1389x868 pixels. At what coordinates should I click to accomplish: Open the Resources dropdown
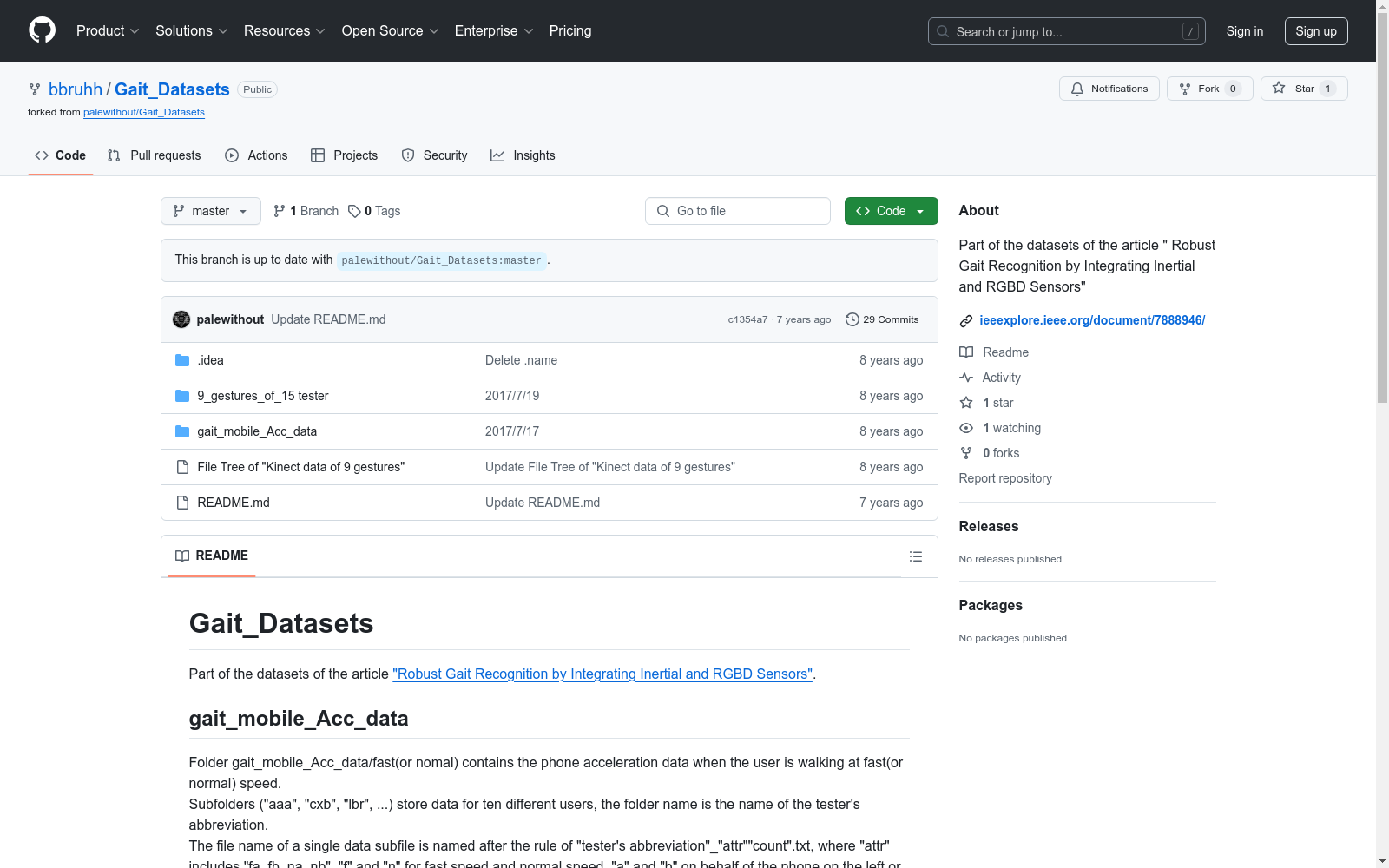click(x=285, y=31)
